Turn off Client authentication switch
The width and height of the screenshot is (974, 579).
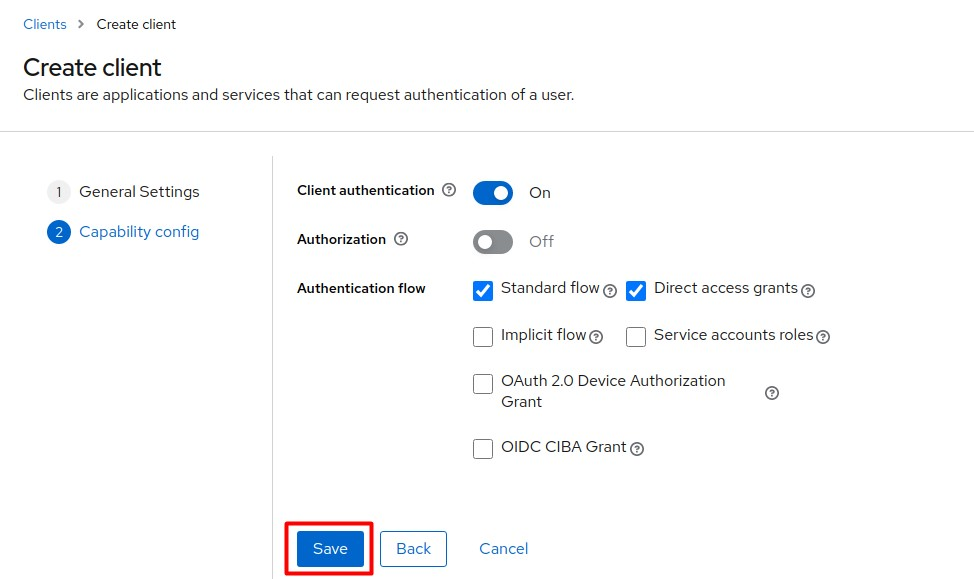pyautogui.click(x=493, y=193)
